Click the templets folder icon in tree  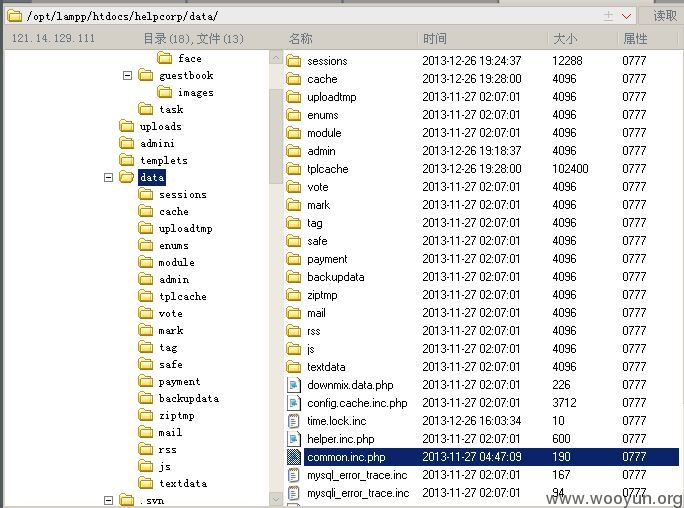point(127,160)
